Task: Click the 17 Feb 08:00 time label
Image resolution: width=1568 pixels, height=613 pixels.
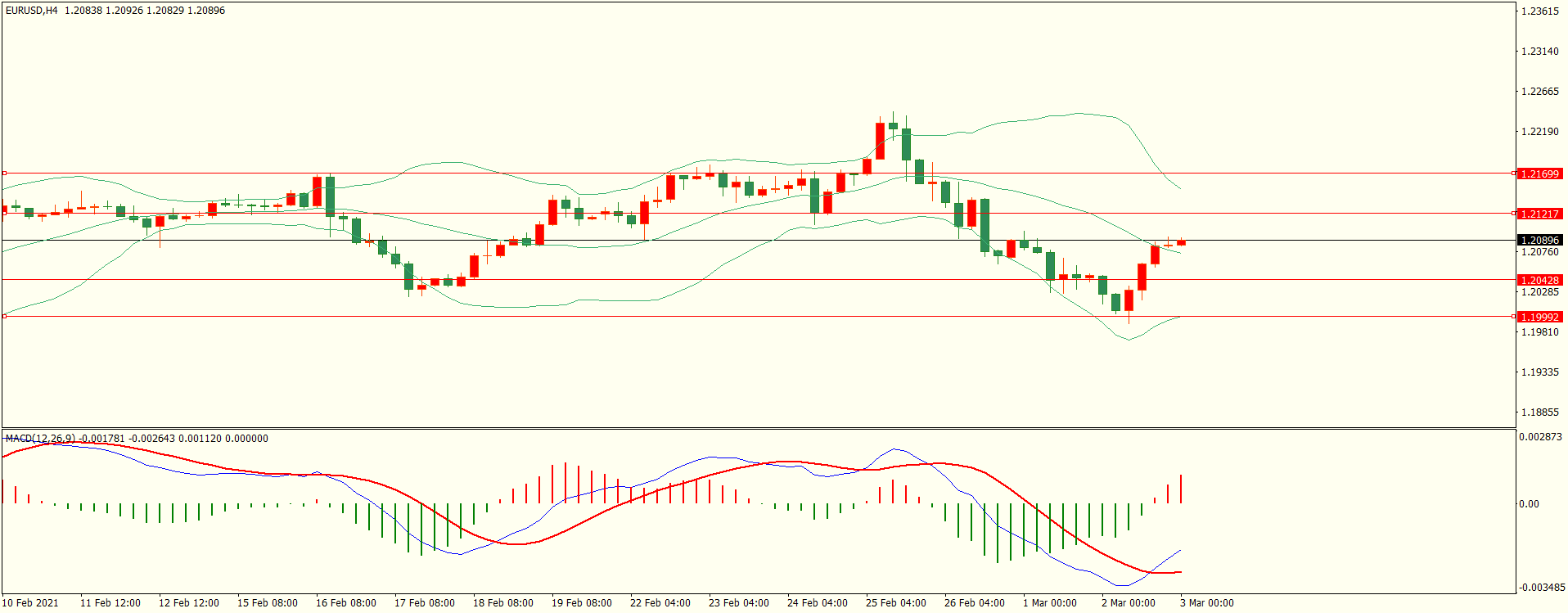Action: [424, 603]
